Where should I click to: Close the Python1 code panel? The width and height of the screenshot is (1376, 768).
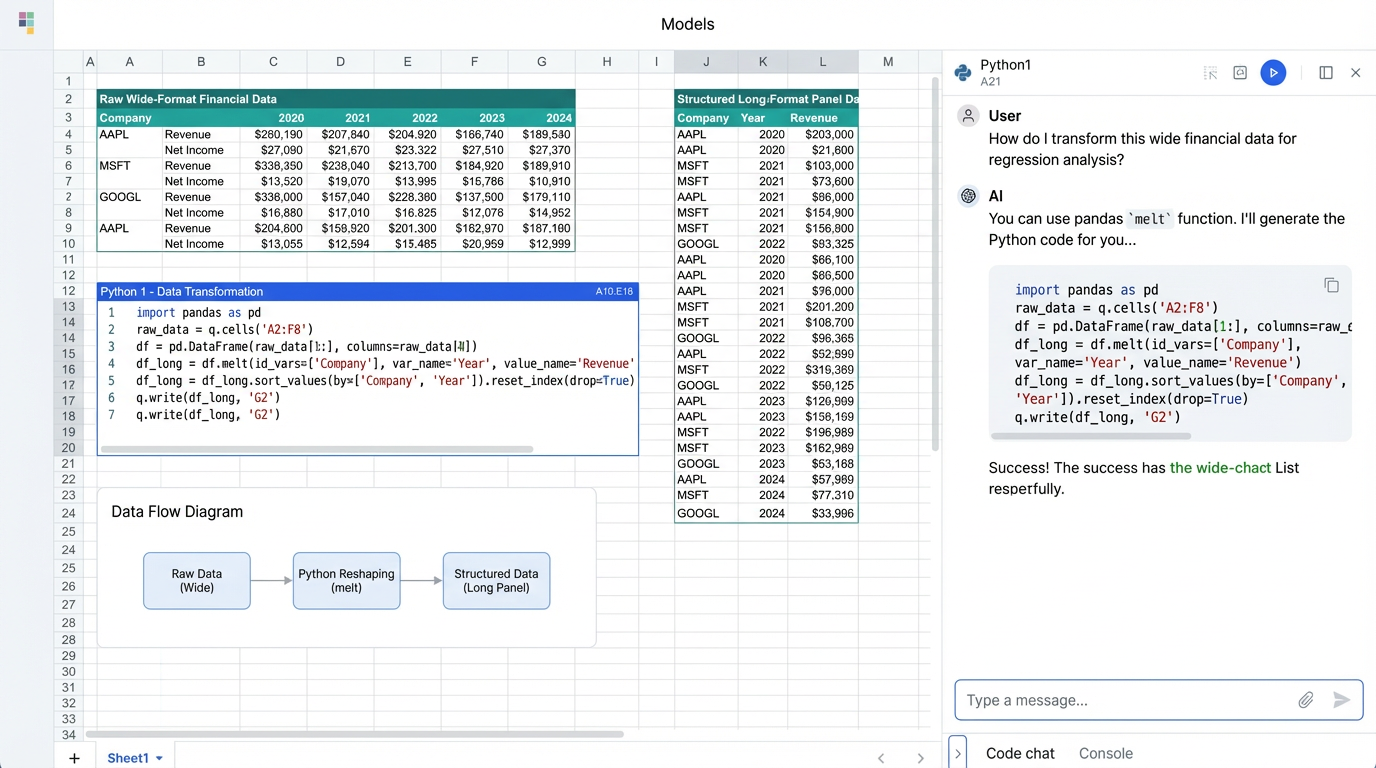[1356, 73]
